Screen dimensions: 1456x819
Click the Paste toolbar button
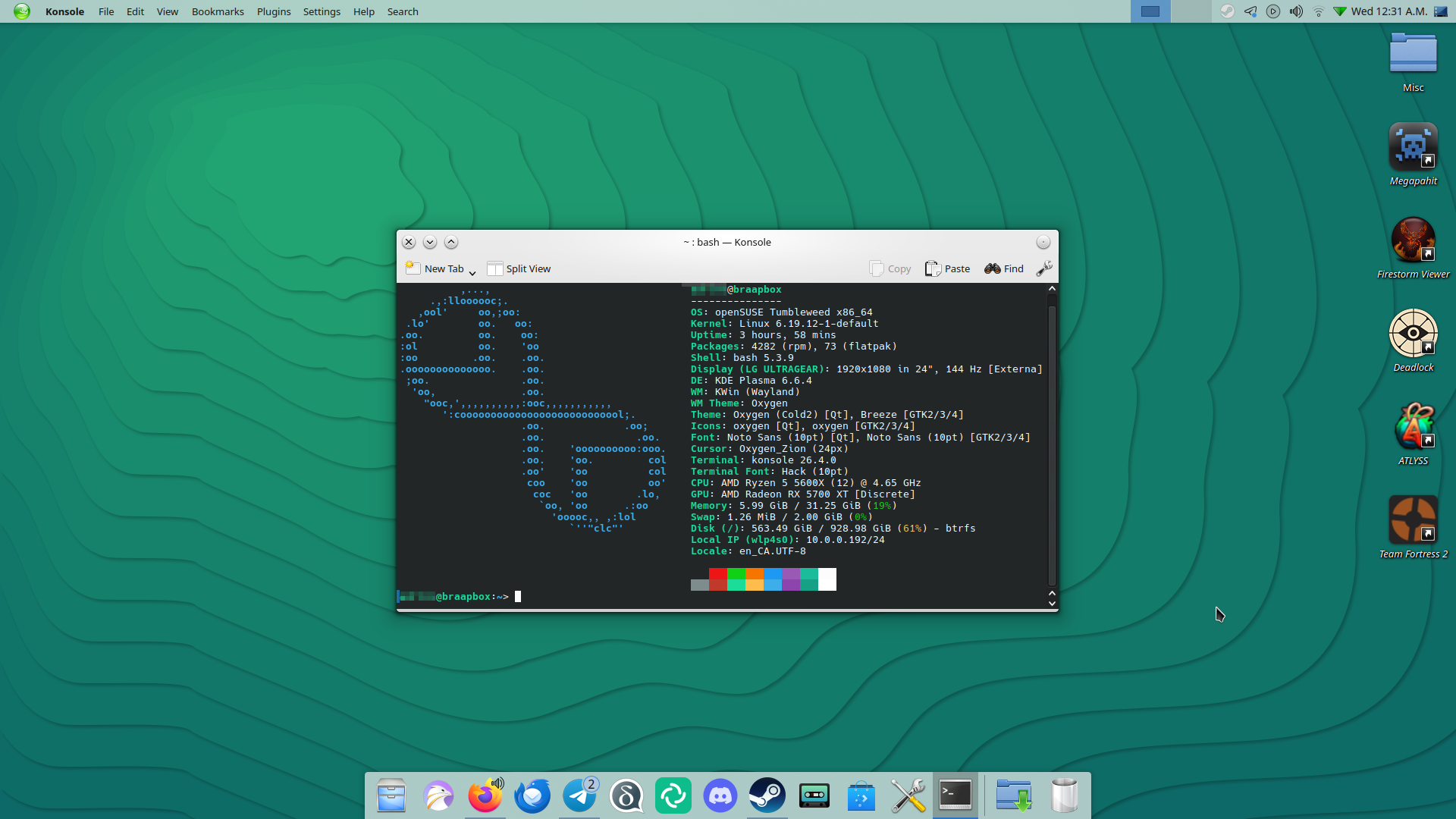point(948,268)
